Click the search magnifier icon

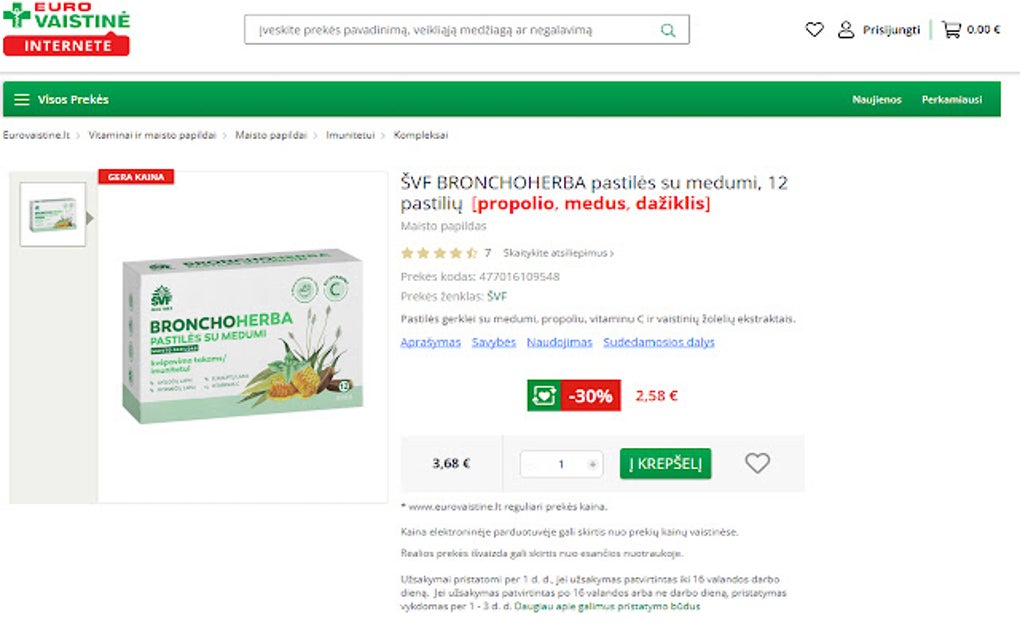click(x=667, y=30)
